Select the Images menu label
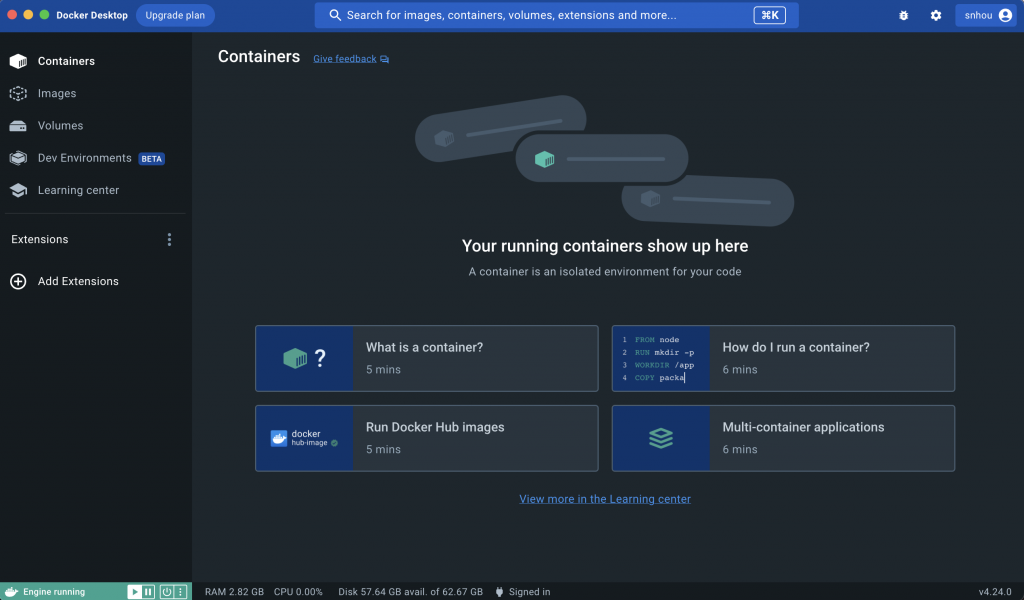This screenshot has width=1024, height=600. pos(57,93)
